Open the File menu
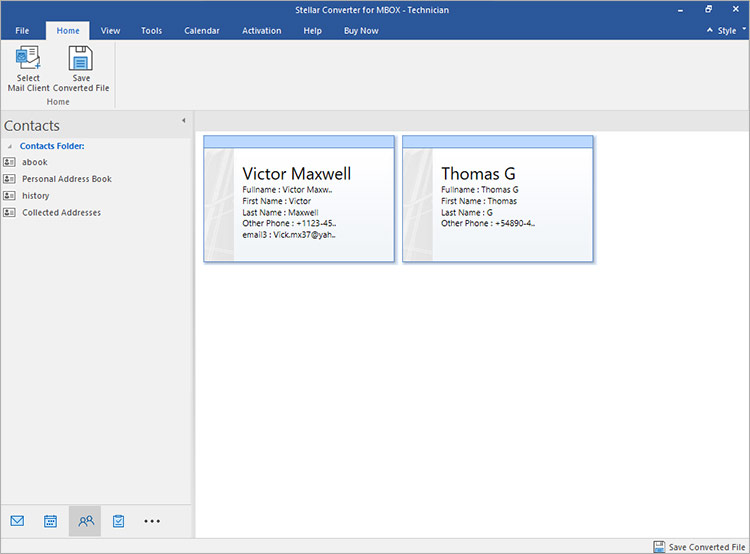The image size is (750, 554). (22, 31)
